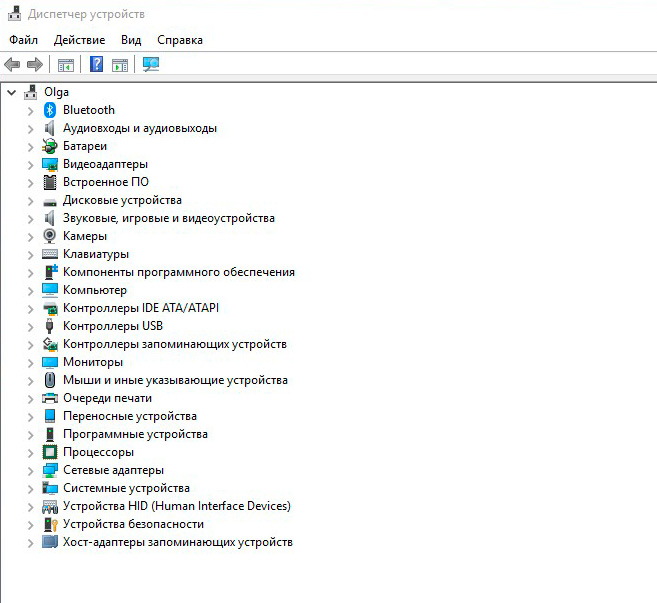The height and width of the screenshot is (603, 657).
Task: Click the Батареи battery icon
Action: coord(50,146)
